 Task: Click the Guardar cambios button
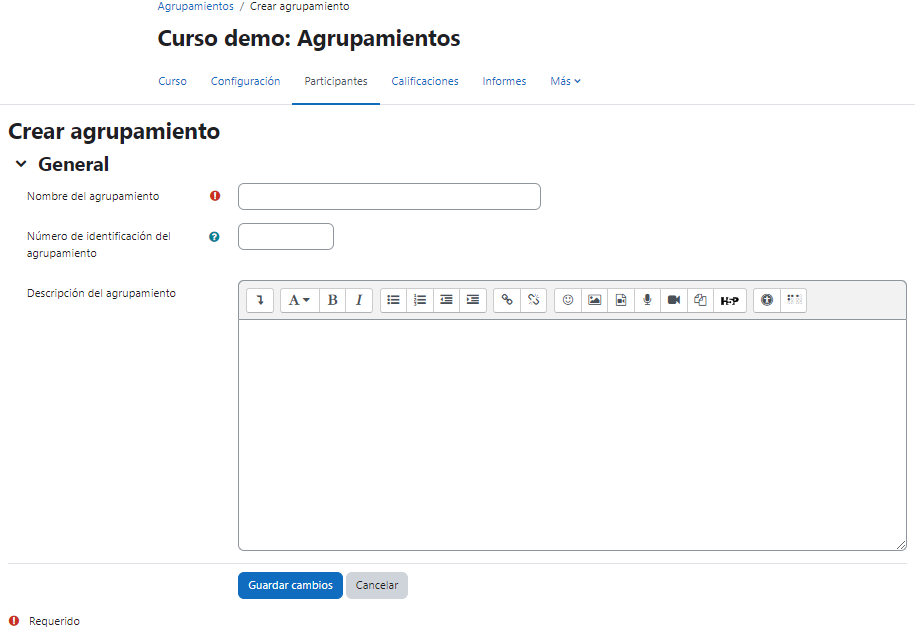(289, 585)
